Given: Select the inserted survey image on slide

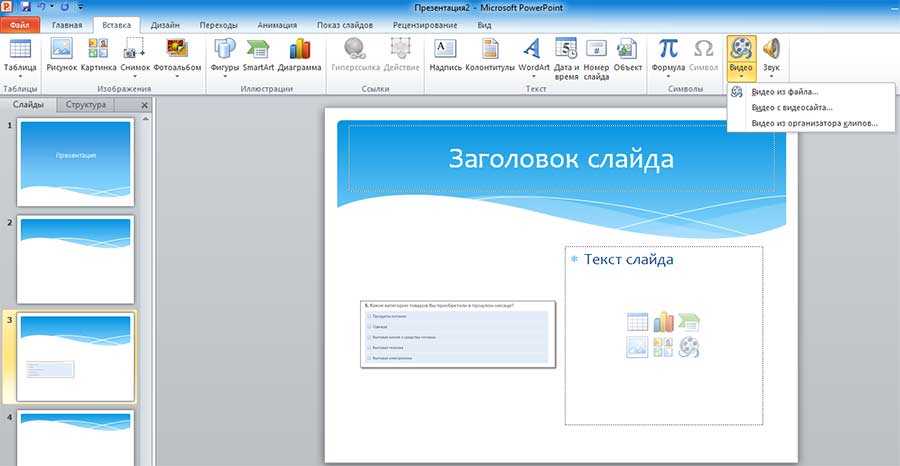Looking at the screenshot, I should pyautogui.click(x=458, y=334).
